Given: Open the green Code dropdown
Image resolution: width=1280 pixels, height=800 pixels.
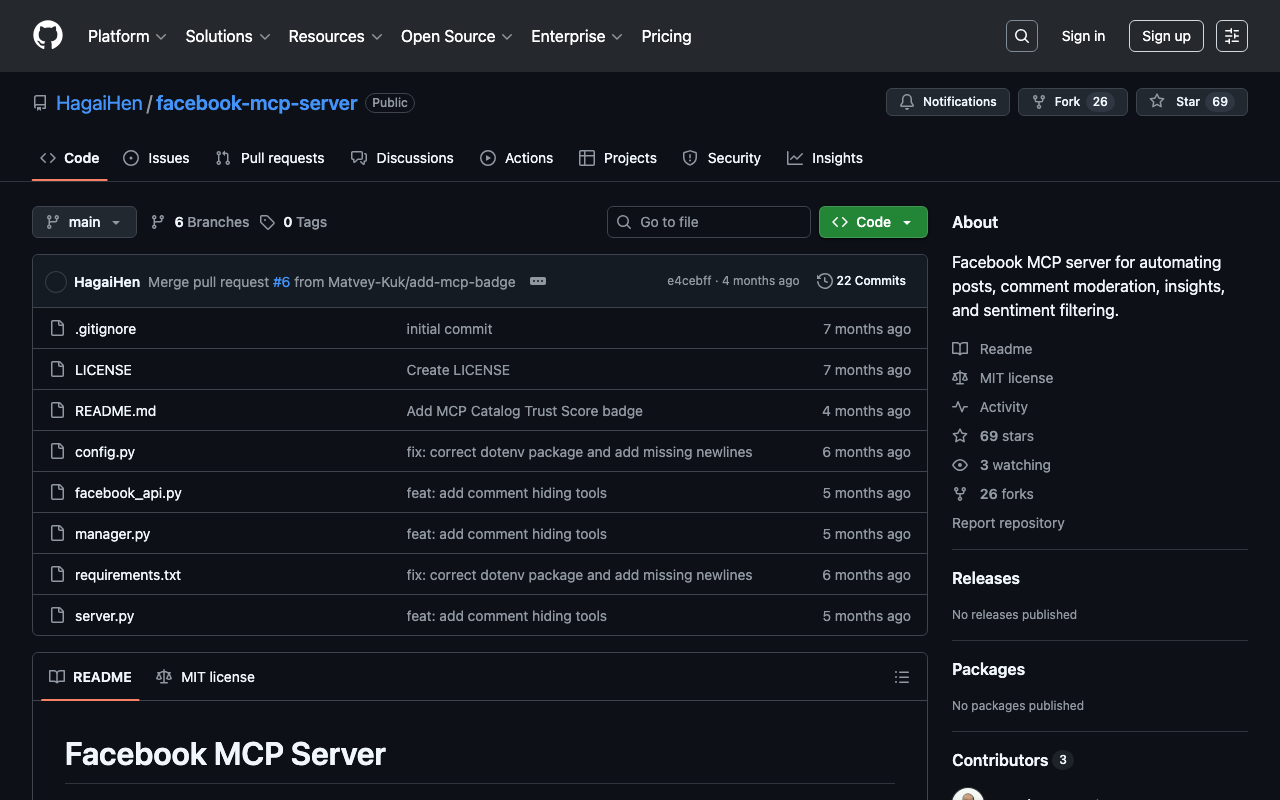Looking at the screenshot, I should 872,222.
